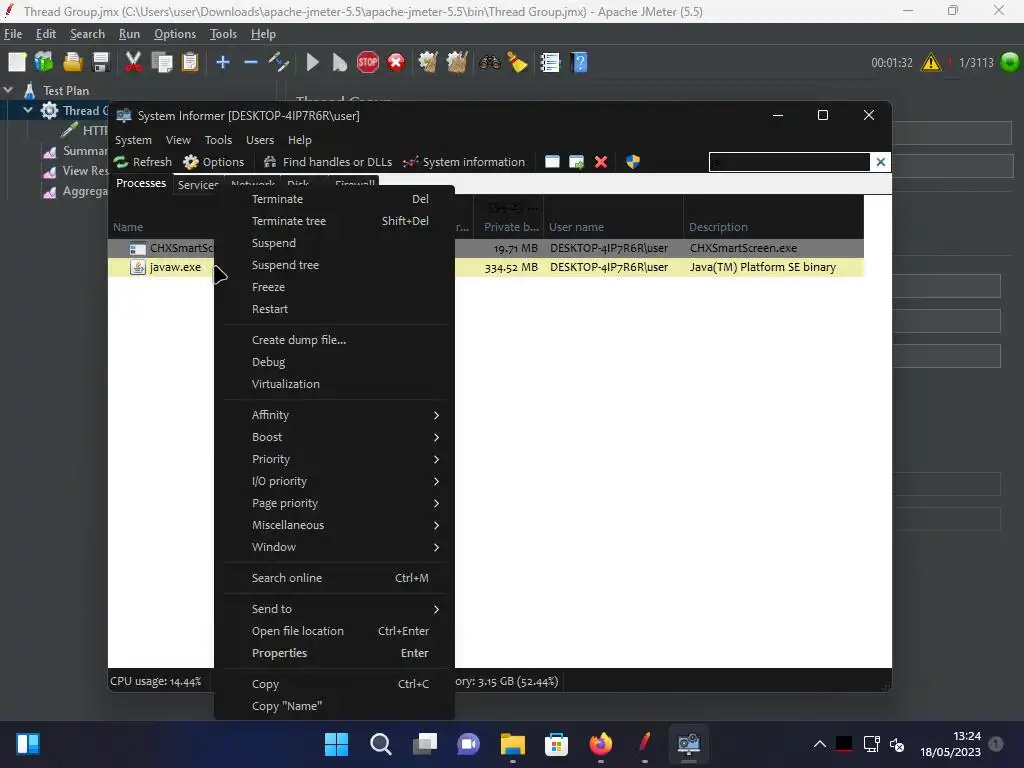The height and width of the screenshot is (768, 1024).
Task: Click the shield elevation icon in System Informer
Action: point(633,162)
